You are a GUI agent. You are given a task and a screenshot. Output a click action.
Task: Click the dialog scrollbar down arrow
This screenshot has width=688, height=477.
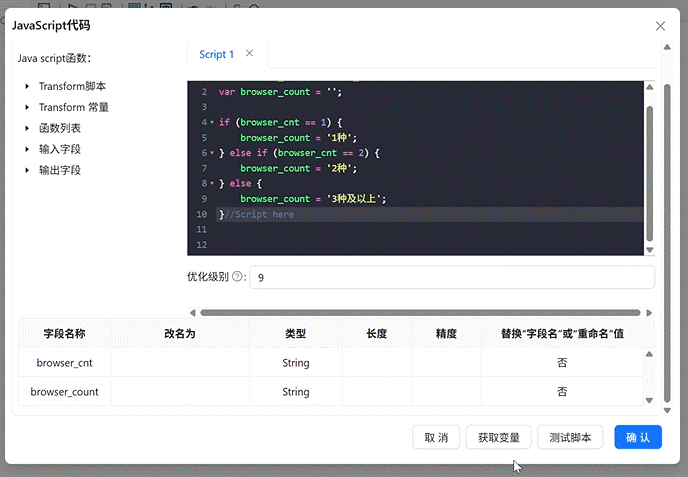[667, 410]
